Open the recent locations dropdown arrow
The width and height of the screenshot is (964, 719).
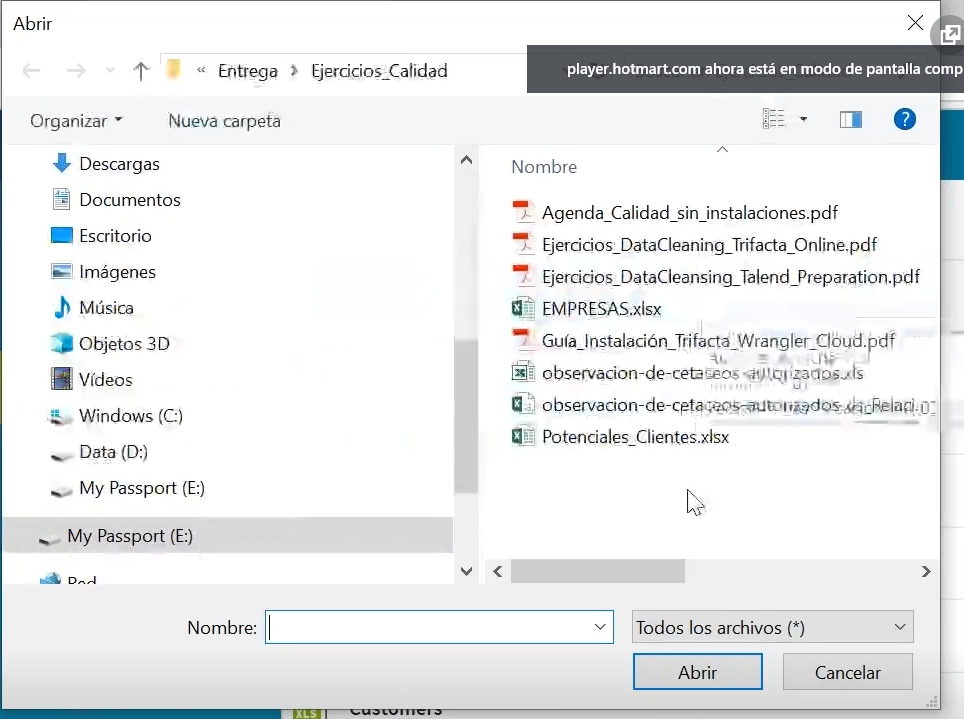(x=110, y=71)
